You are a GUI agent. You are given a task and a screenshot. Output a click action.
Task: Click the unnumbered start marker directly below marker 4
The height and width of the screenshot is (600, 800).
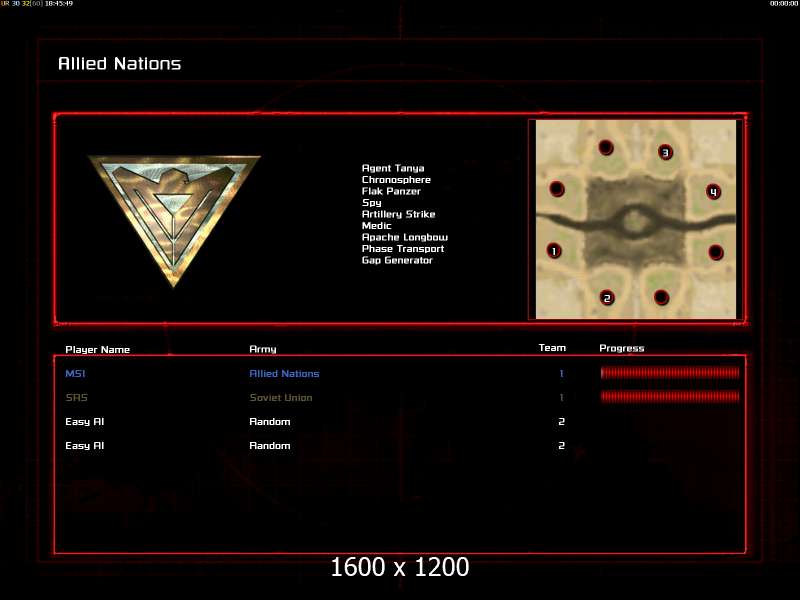point(716,252)
